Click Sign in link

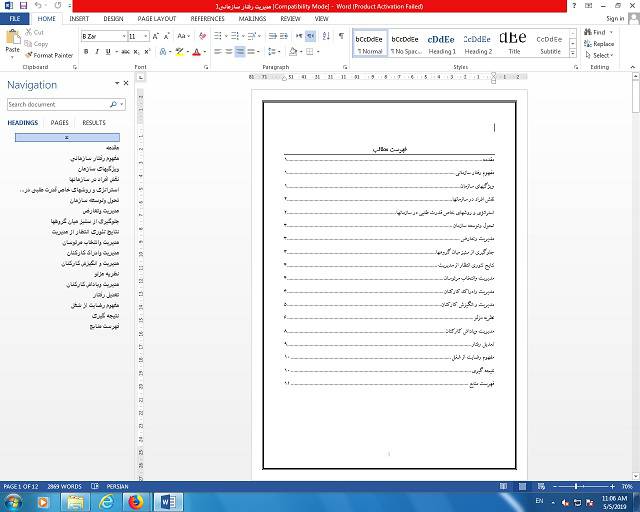pyautogui.click(x=615, y=18)
